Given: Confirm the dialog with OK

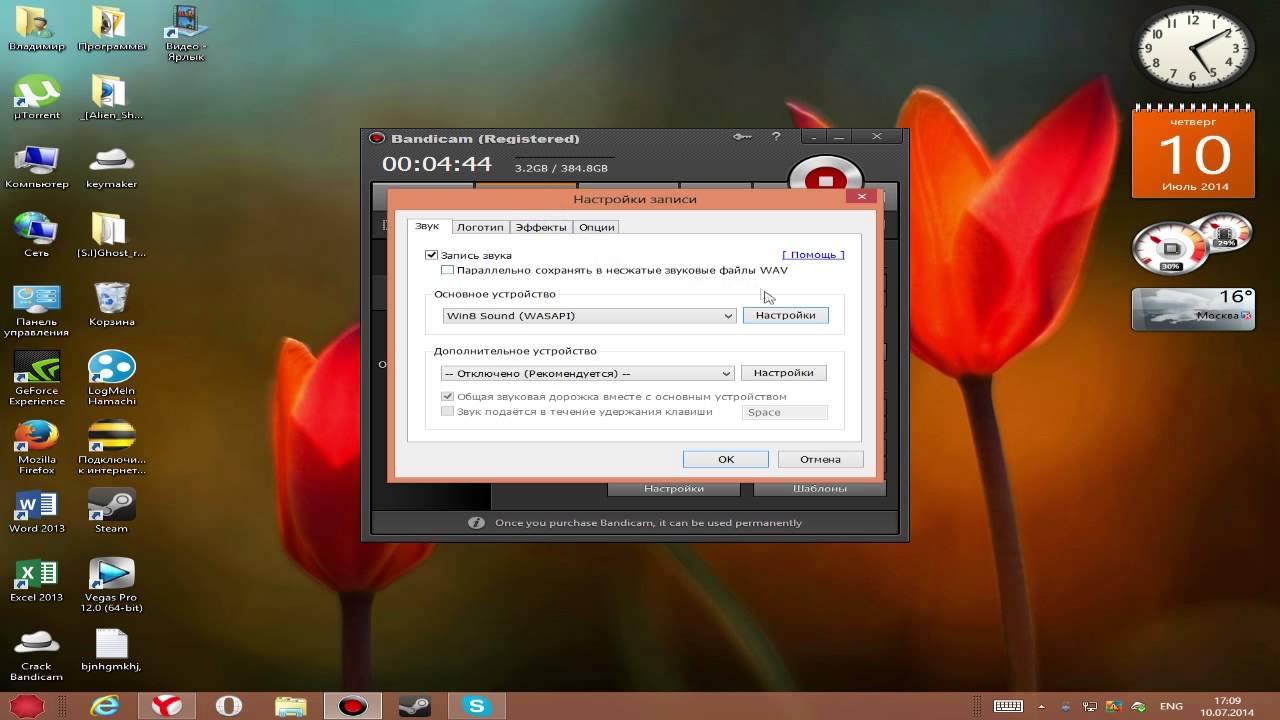Looking at the screenshot, I should tap(726, 459).
